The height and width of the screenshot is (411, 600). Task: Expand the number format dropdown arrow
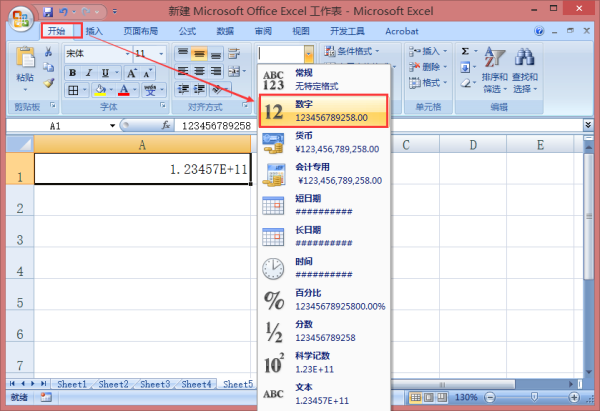(308, 54)
